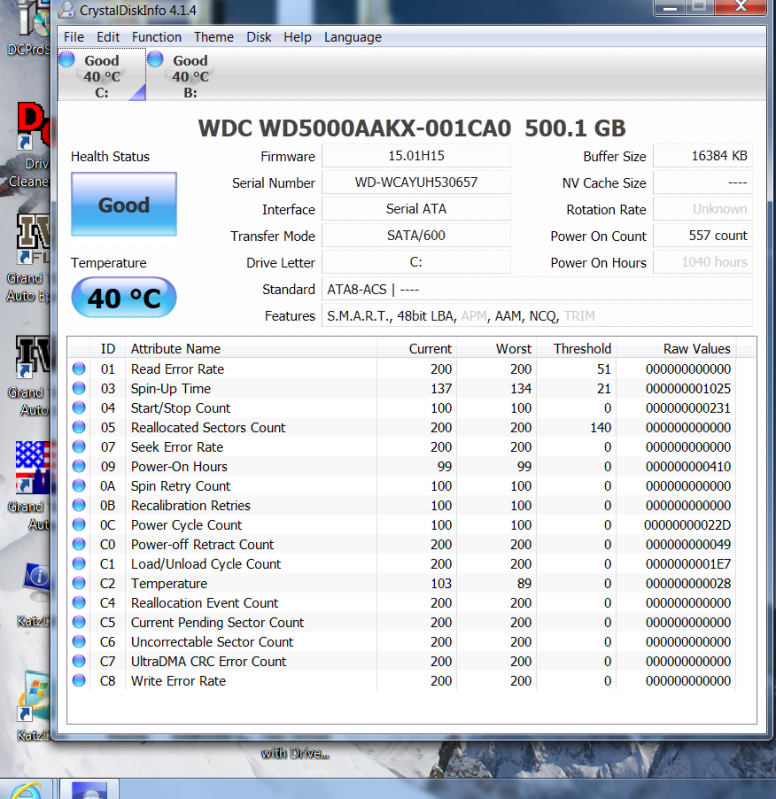Select the C: drive tab
The width and height of the screenshot is (776, 799).
click(x=101, y=76)
